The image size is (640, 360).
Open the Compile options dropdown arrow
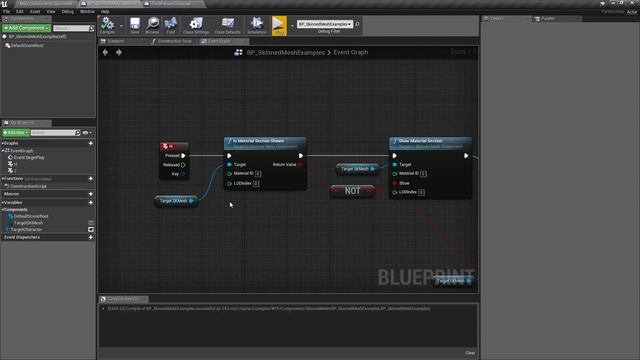pos(121,26)
